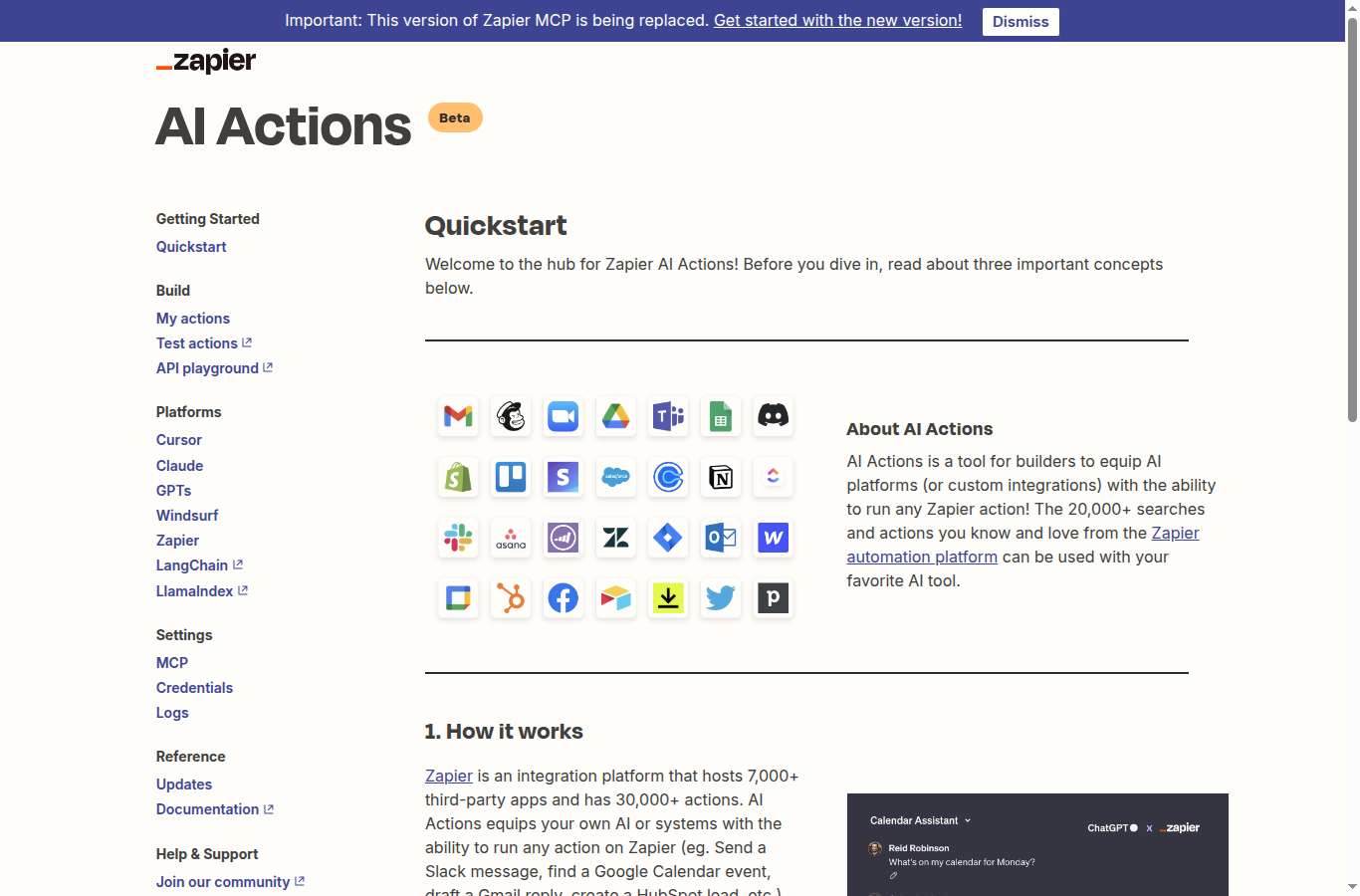Screen dimensions: 1360x896
Task: Open the new version link in banner
Action: tap(837, 21)
